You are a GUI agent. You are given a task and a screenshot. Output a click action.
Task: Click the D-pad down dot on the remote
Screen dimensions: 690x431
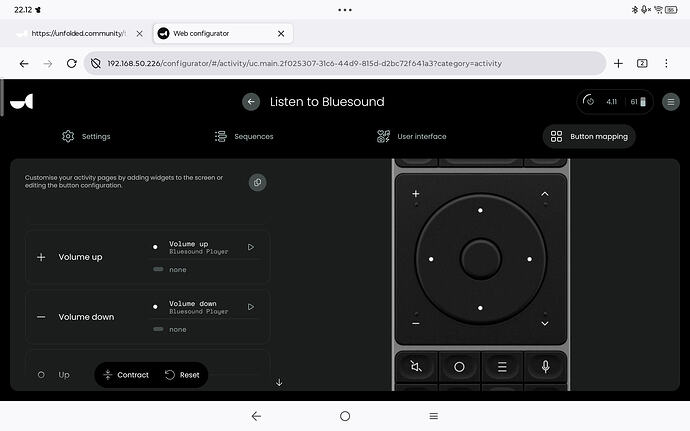pyautogui.click(x=480, y=308)
